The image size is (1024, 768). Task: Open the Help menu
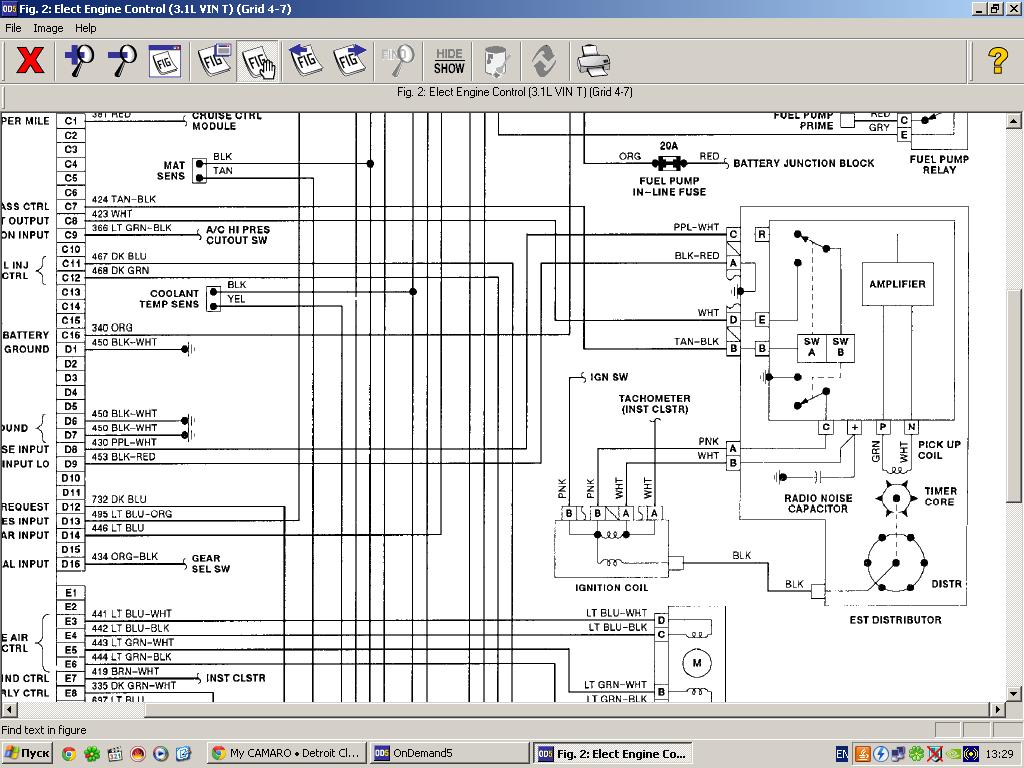(x=86, y=28)
